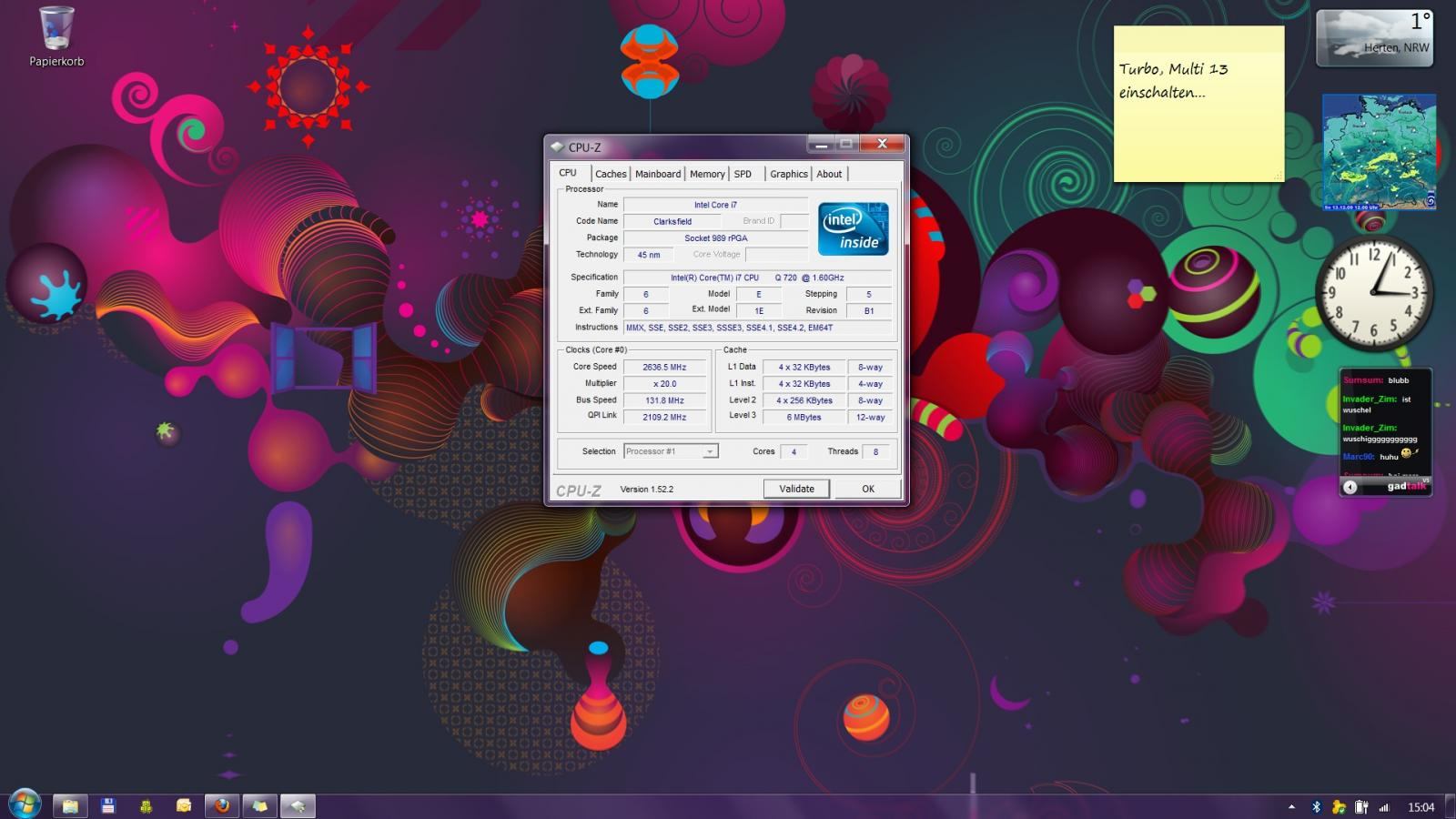Click the Threads count value 8

click(875, 451)
